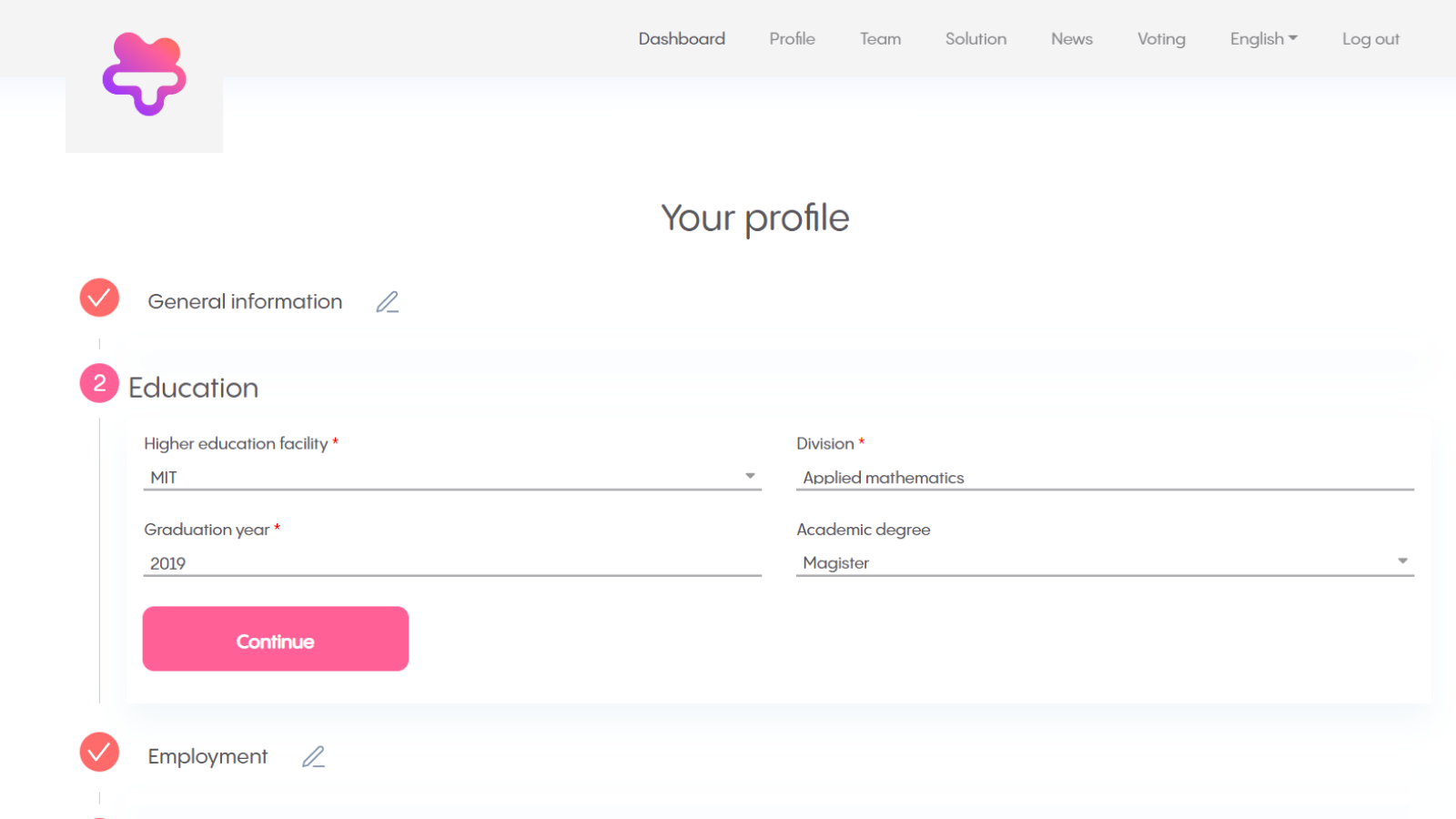The image size is (1456, 819).
Task: Navigate to the Team page
Action: coord(880,39)
